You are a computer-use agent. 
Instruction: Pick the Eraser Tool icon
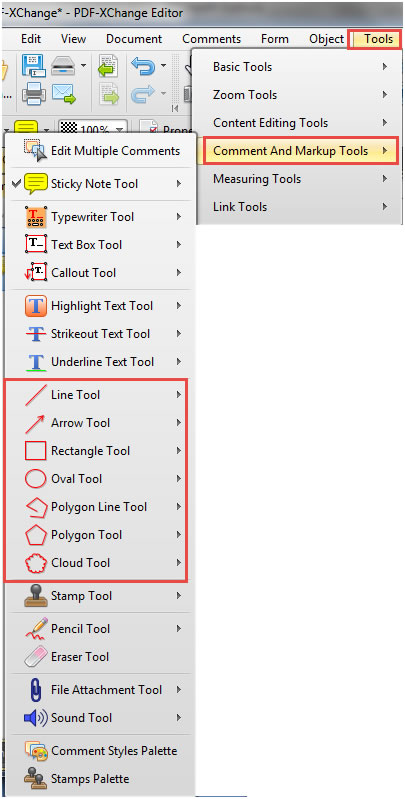coord(36,657)
